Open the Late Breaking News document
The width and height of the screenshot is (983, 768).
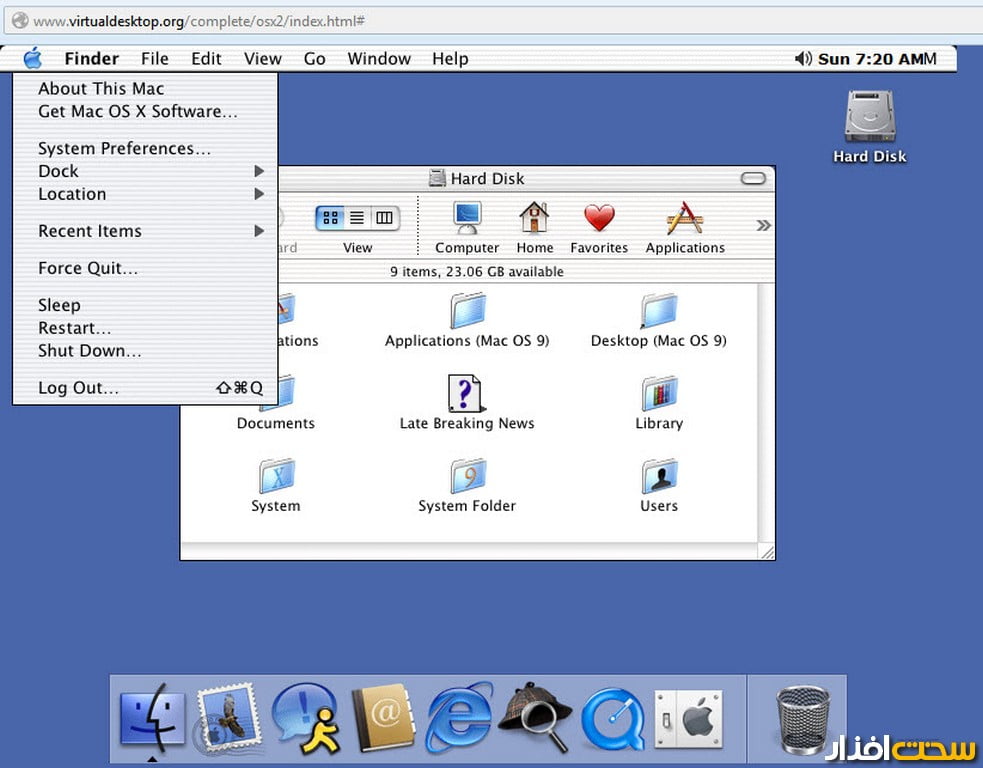click(x=466, y=394)
